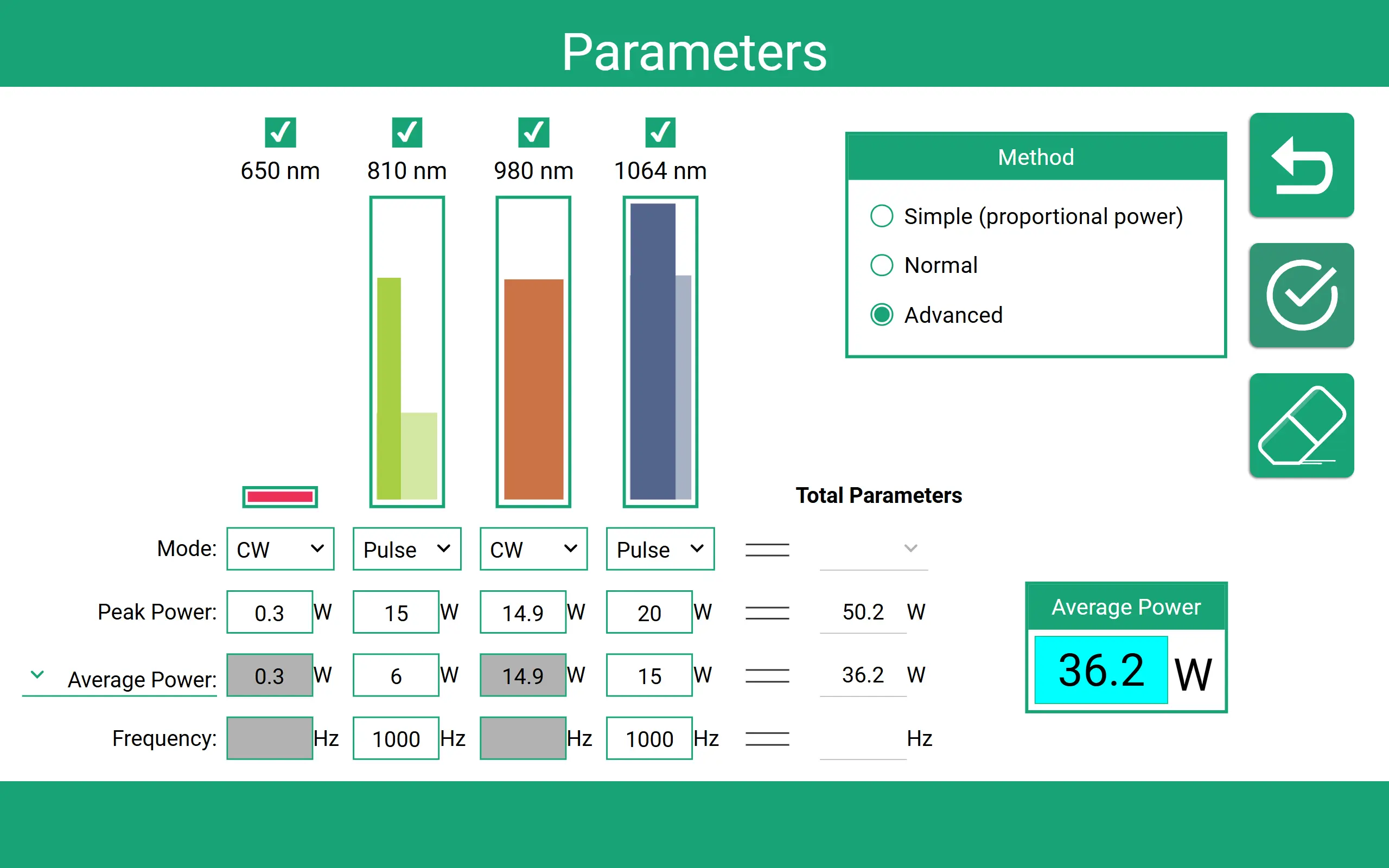This screenshot has width=1389, height=868.
Task: Expand the Average Power row selector chevron
Action: click(x=37, y=674)
